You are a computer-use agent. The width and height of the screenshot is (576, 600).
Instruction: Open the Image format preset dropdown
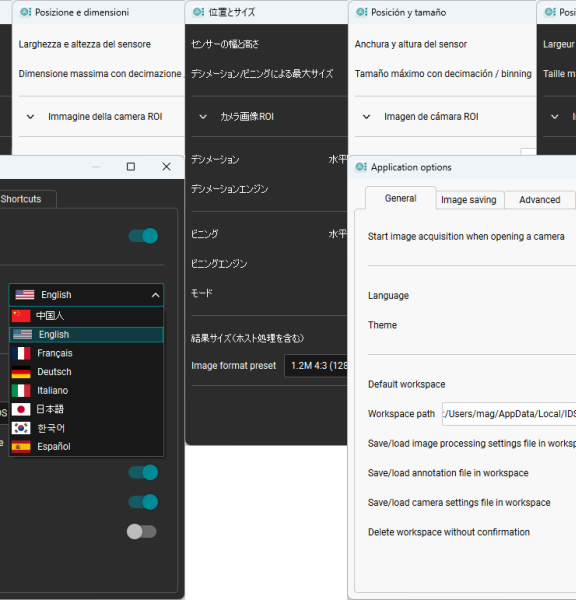316,366
